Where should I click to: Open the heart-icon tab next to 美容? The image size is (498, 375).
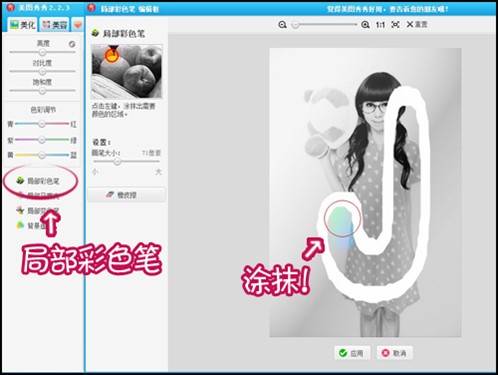[78, 25]
